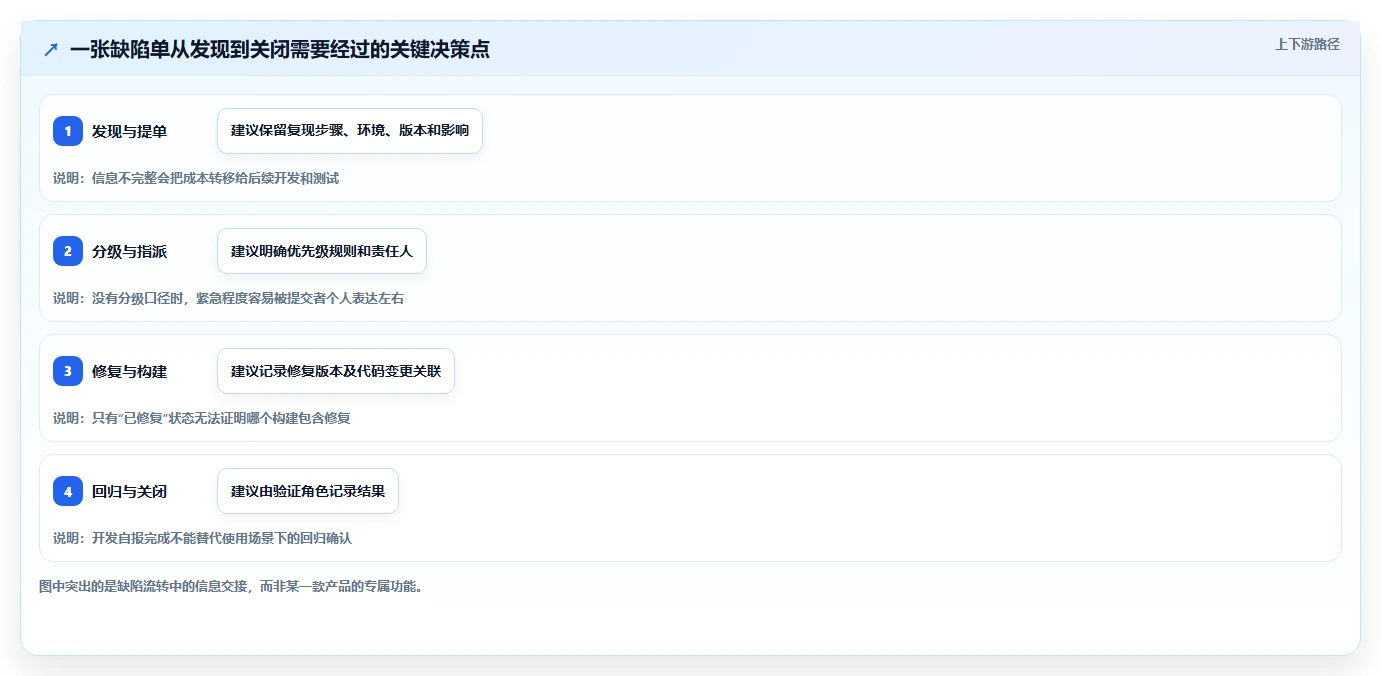
Task: Click the arrow icon beside the title
Action: [51, 49]
